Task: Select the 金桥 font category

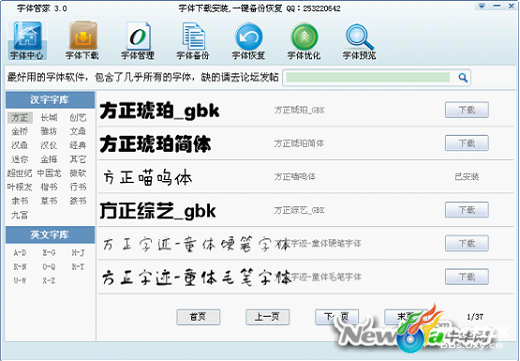Action: (20, 131)
